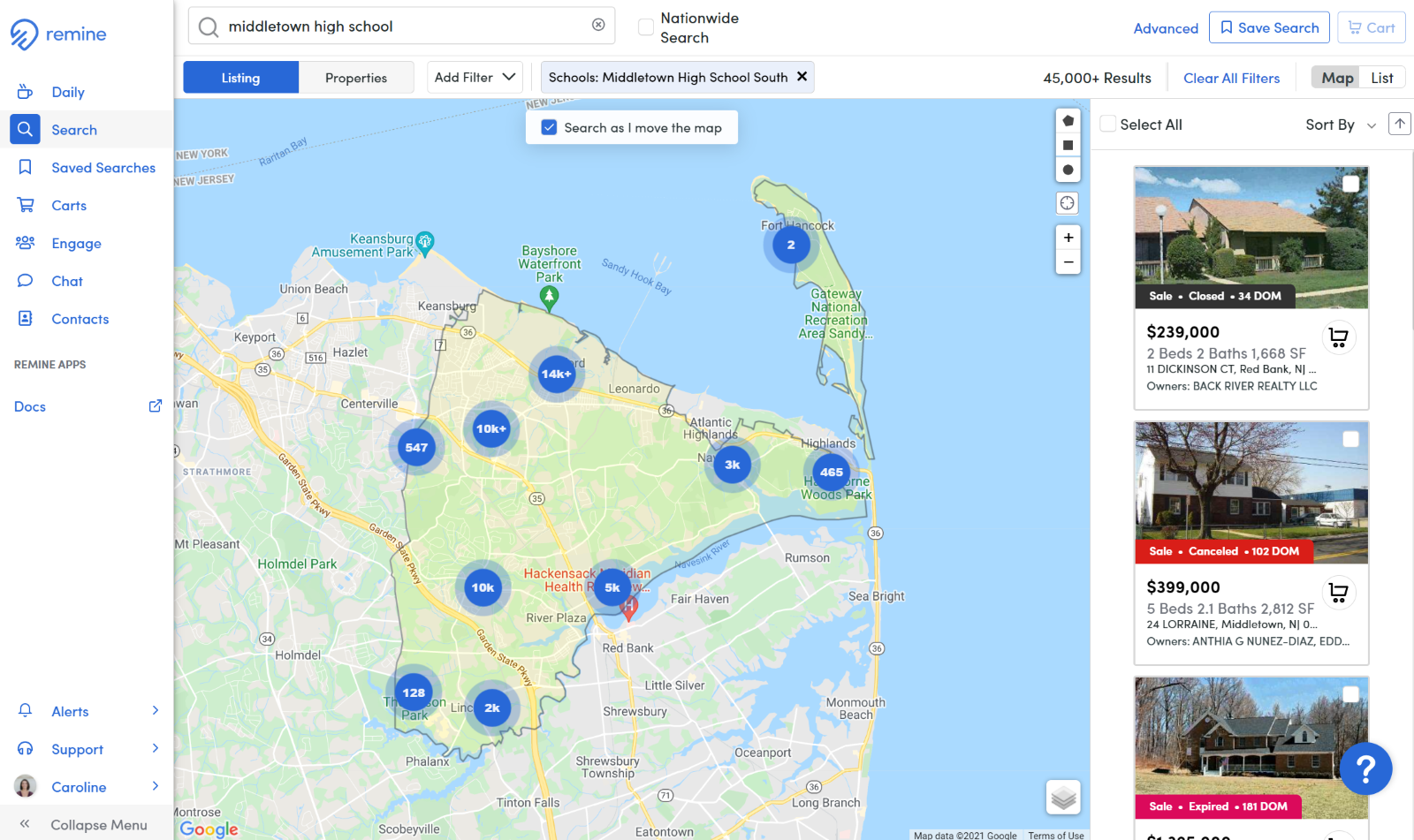The height and width of the screenshot is (840, 1414).
Task: Select the polygon draw tool
Action: coord(1068,120)
